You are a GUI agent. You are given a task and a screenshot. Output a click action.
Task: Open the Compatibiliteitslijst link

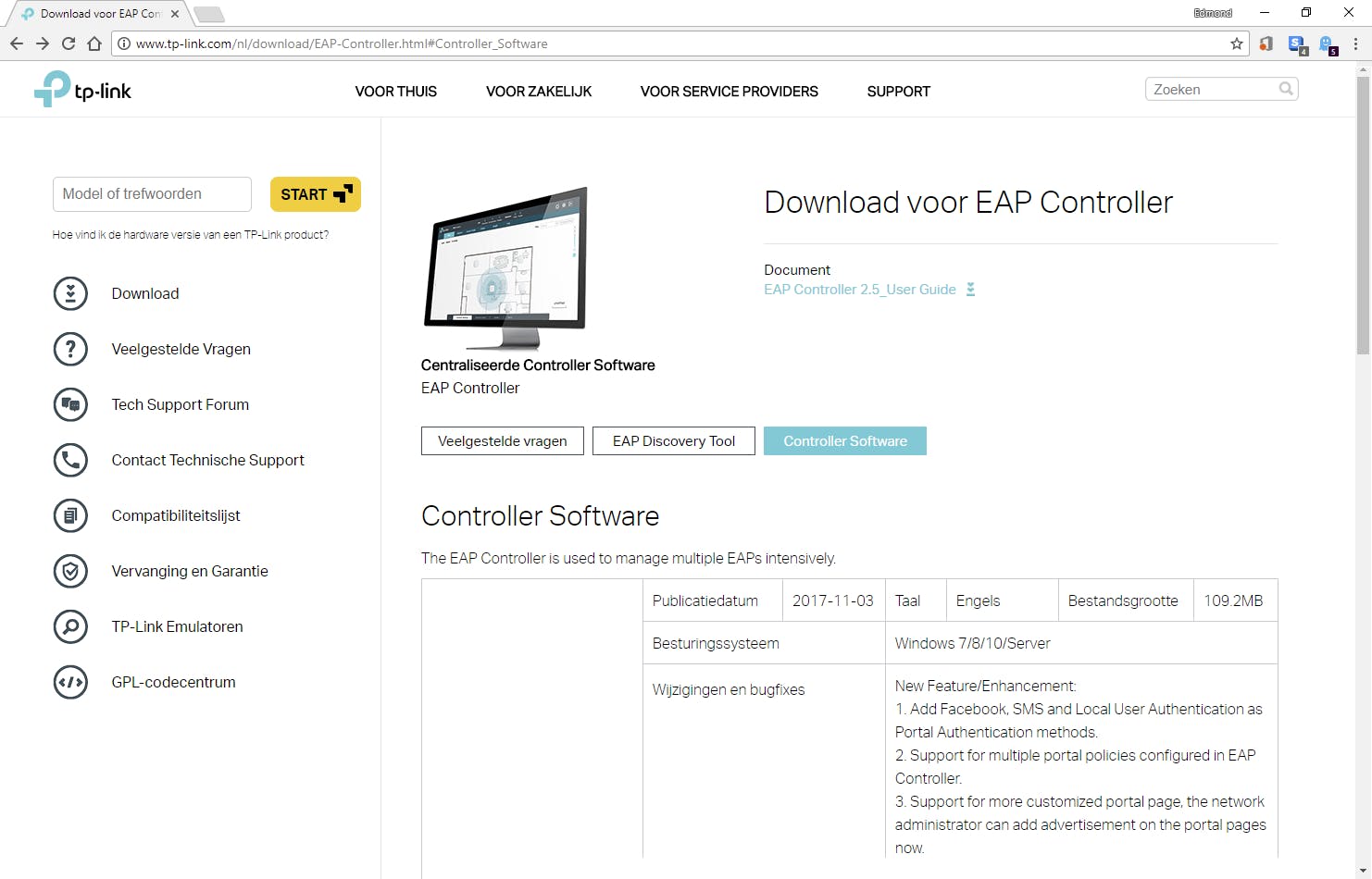point(176,515)
